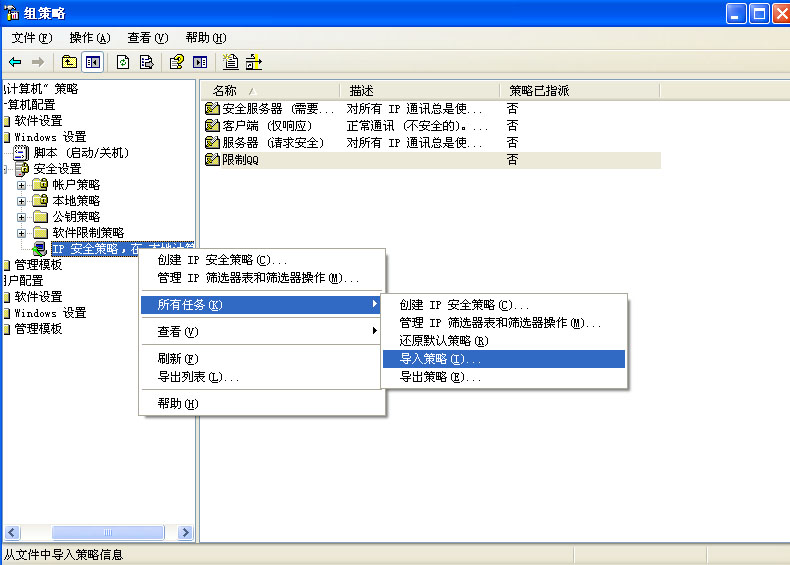Choose 导入策略(I) in the submenu
The image size is (790, 565).
[x=504, y=359]
